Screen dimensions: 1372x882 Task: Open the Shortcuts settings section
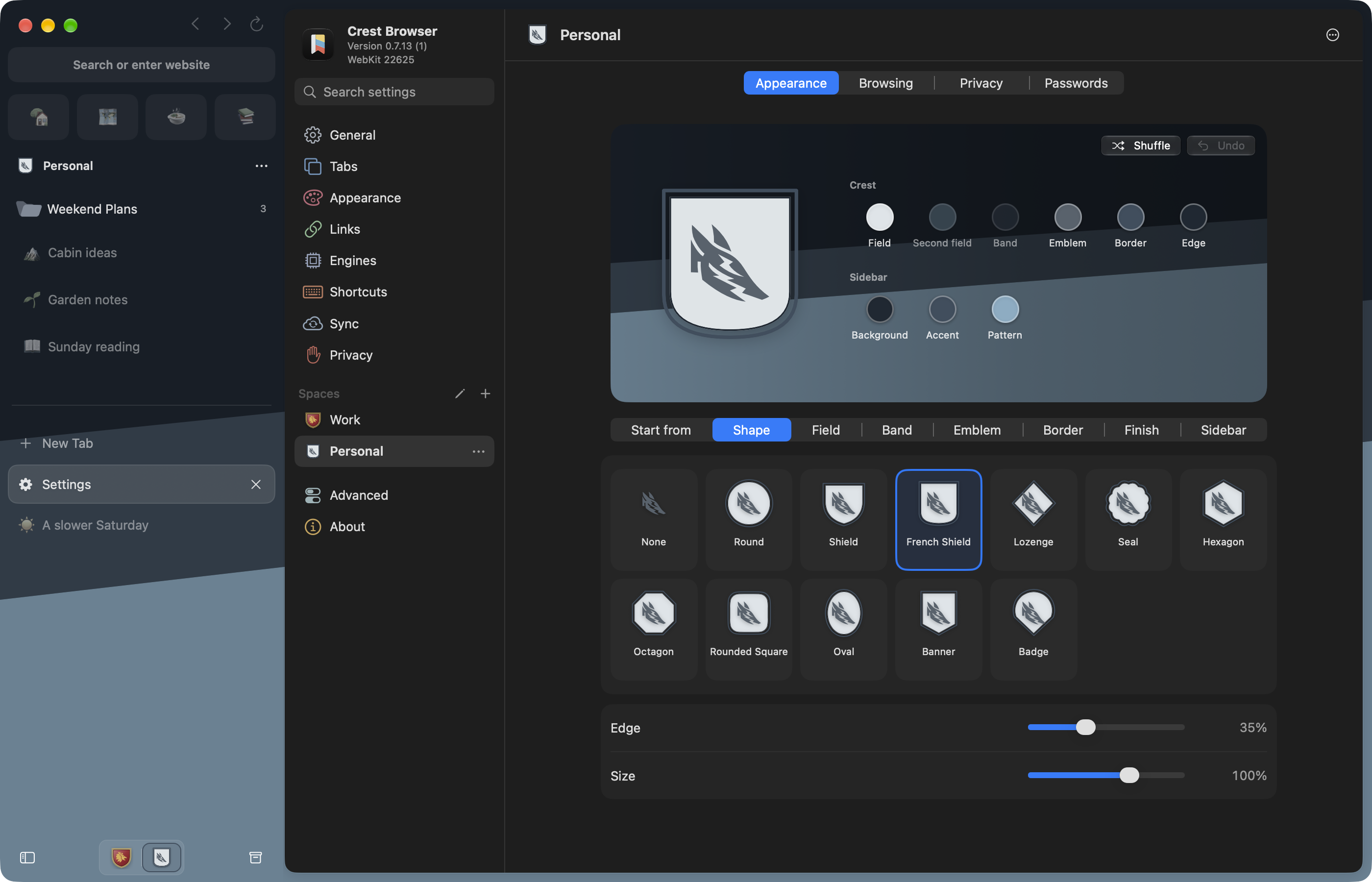click(394, 292)
